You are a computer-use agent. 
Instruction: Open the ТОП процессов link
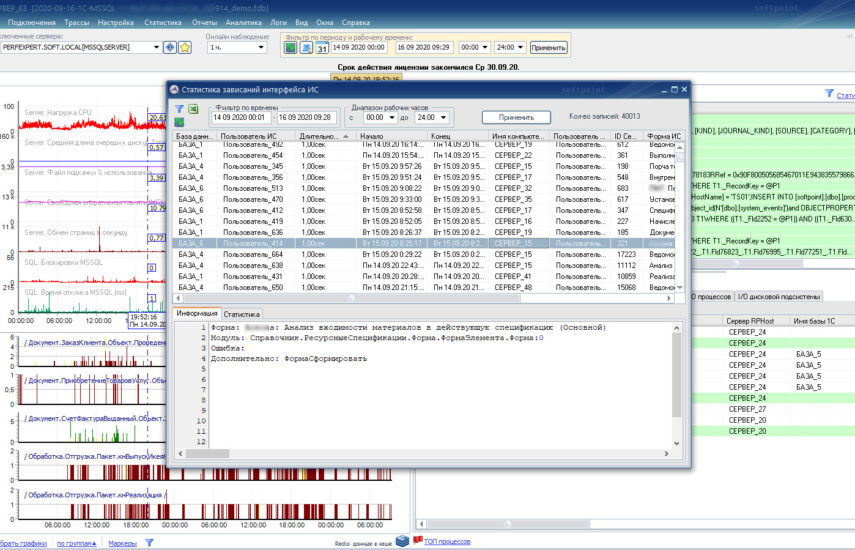click(x=447, y=541)
